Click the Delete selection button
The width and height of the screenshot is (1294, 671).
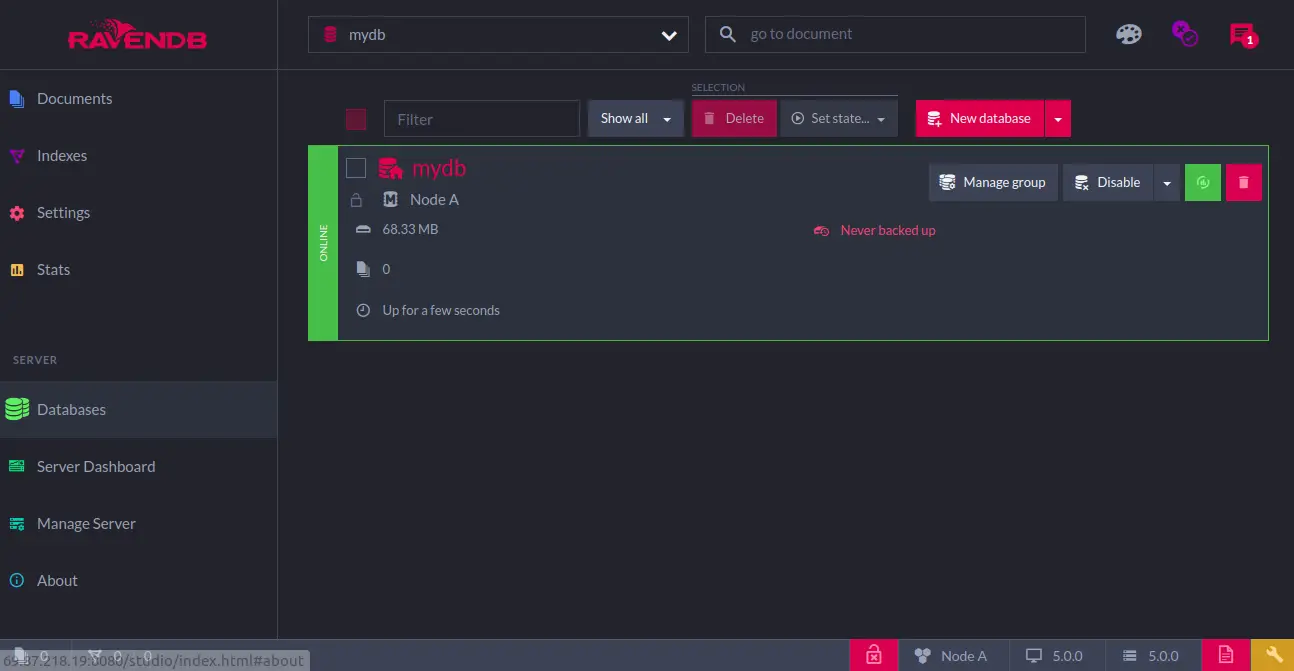(x=734, y=118)
